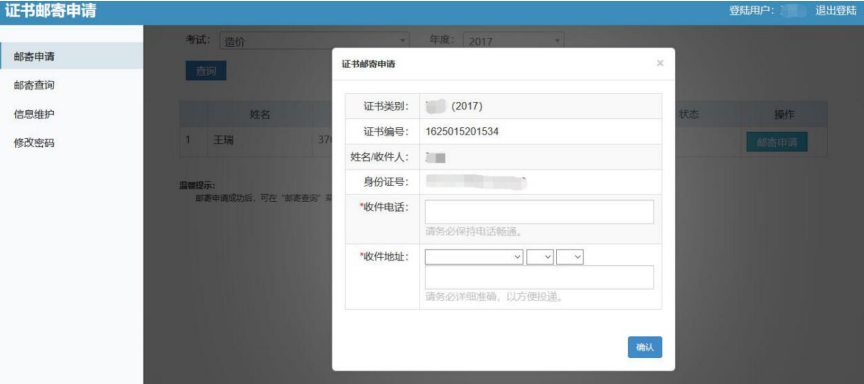Open the 年度 dropdown showing 2017

click(514, 41)
